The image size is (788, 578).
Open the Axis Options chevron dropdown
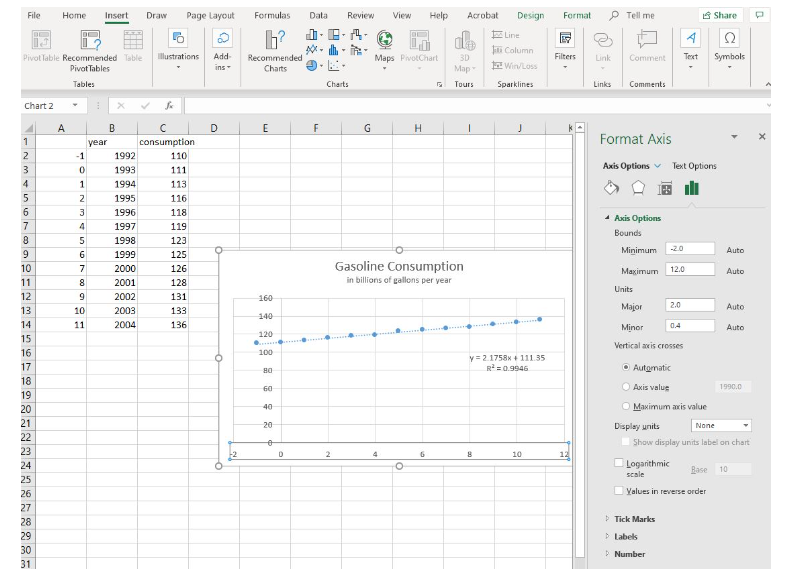(x=657, y=166)
